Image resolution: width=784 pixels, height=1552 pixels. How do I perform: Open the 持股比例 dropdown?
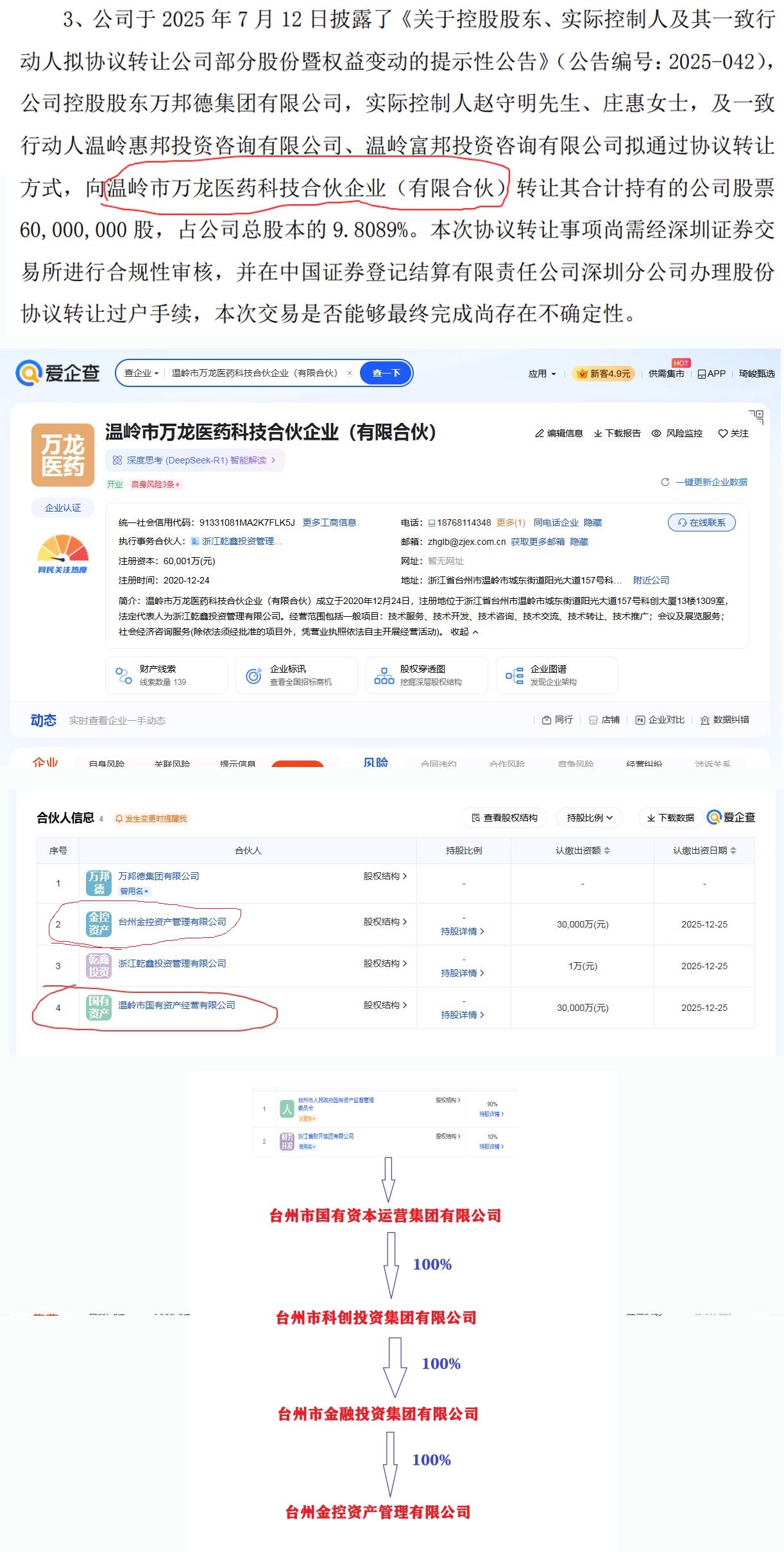coord(590,818)
